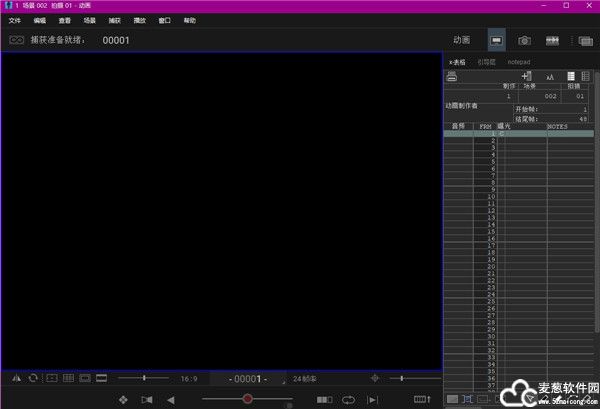Toggle the image flip/mirror icon
The image size is (600, 409).
click(x=15, y=379)
